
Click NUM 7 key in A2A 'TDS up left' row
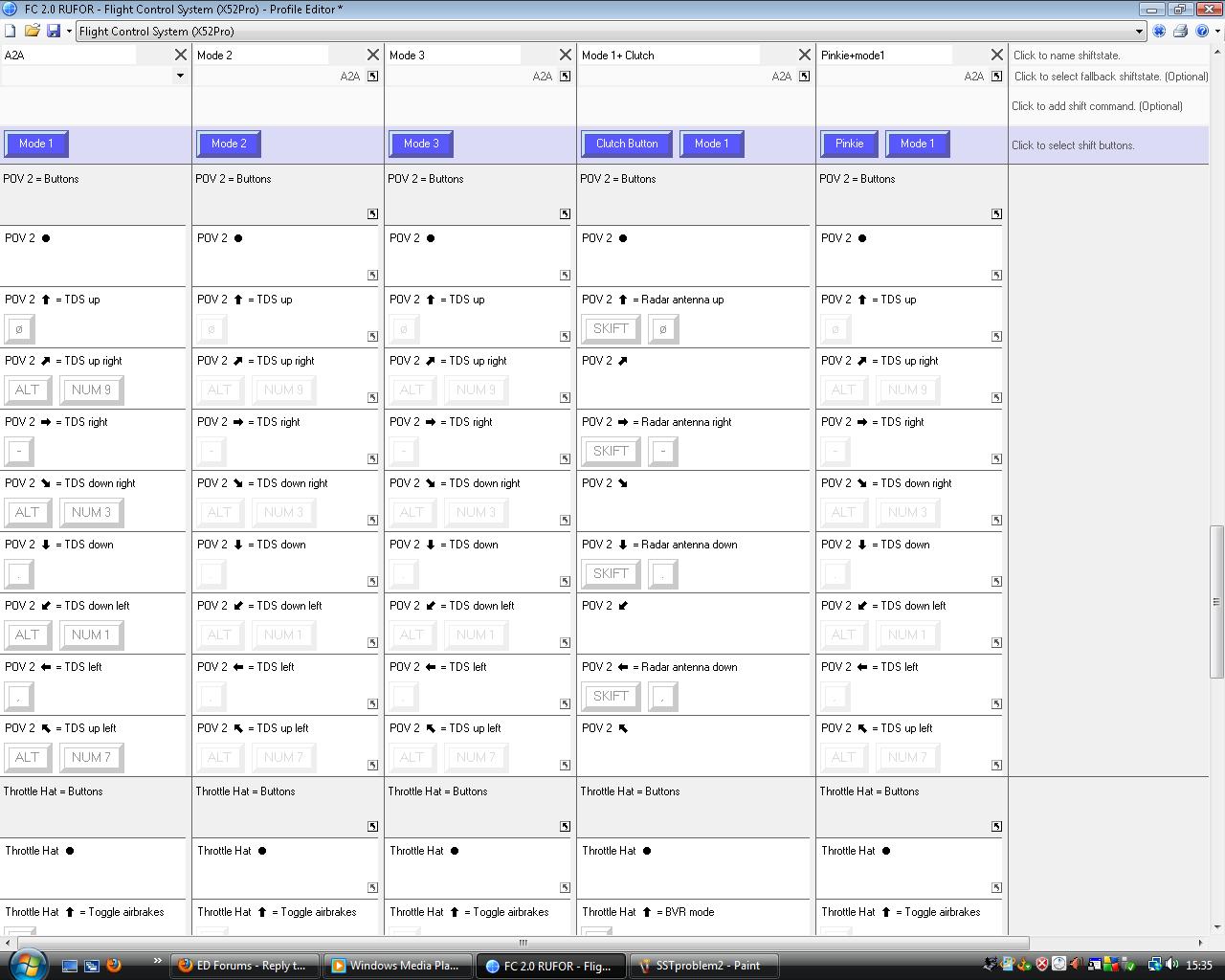point(92,757)
